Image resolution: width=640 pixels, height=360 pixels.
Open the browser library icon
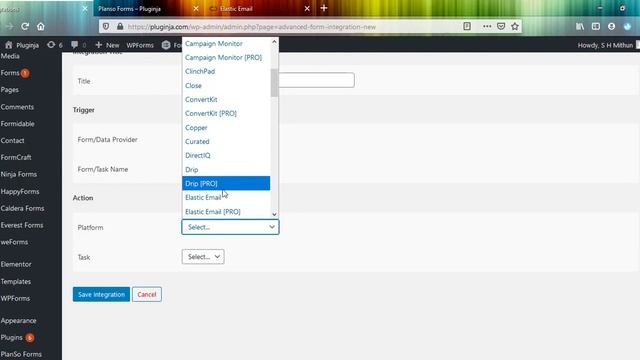(x=580, y=27)
